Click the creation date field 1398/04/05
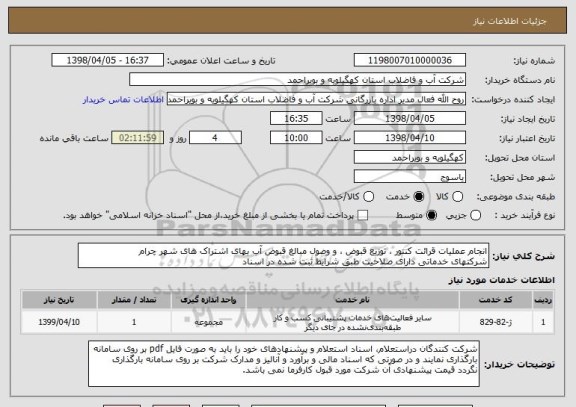This screenshot has width=576, height=407. point(410,119)
